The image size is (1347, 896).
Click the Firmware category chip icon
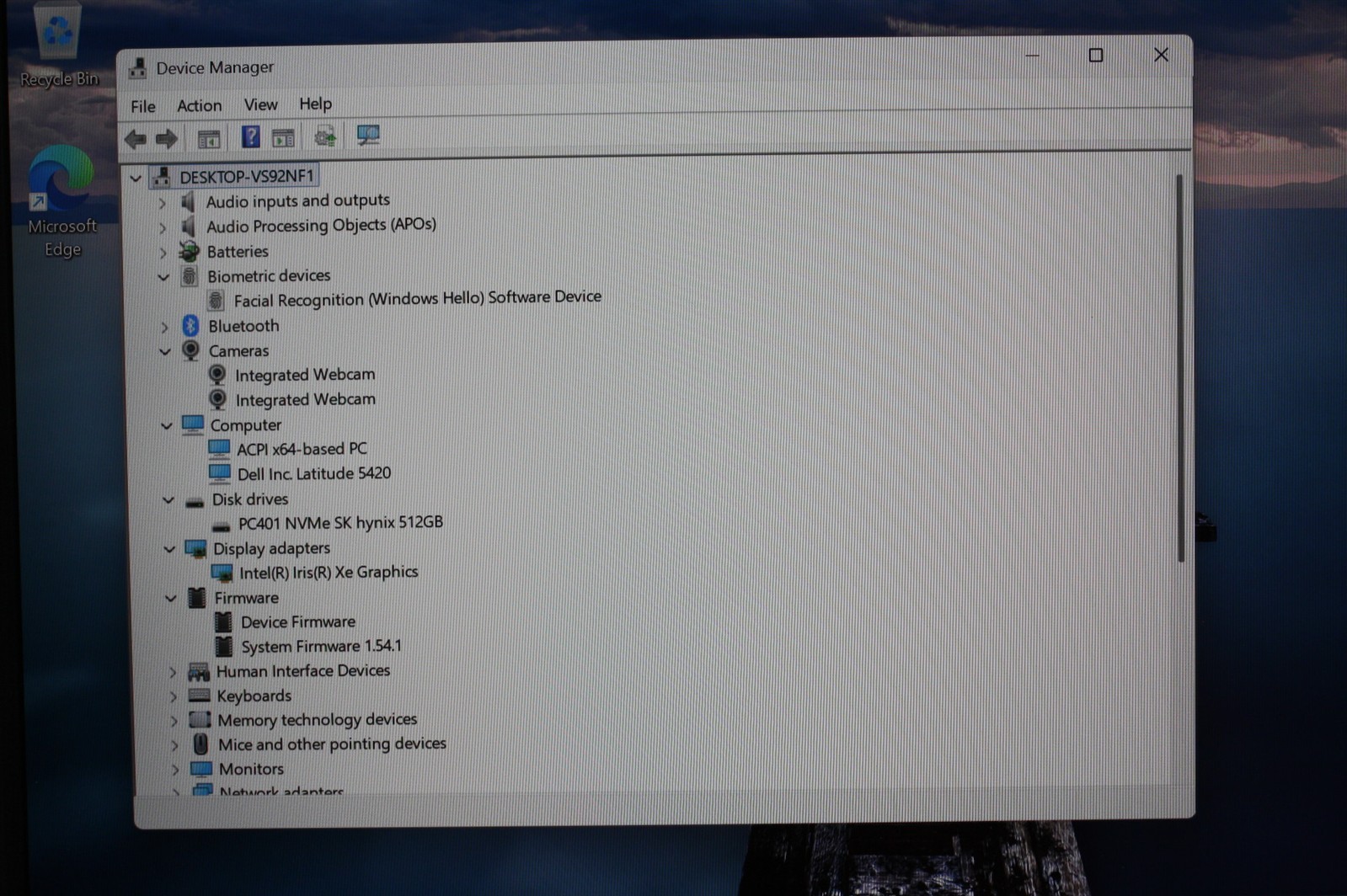(x=196, y=598)
